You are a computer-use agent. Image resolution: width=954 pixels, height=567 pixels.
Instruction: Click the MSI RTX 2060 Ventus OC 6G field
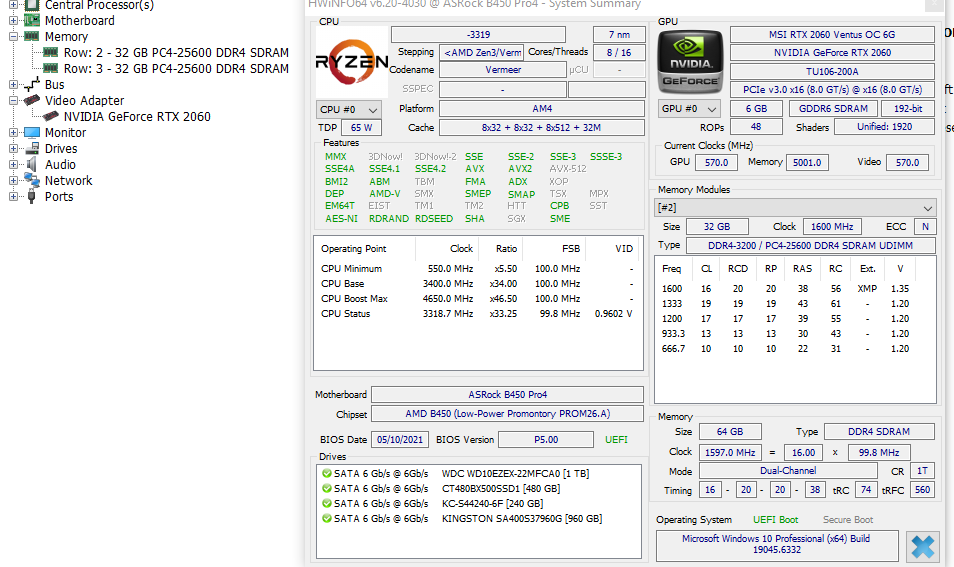click(832, 35)
